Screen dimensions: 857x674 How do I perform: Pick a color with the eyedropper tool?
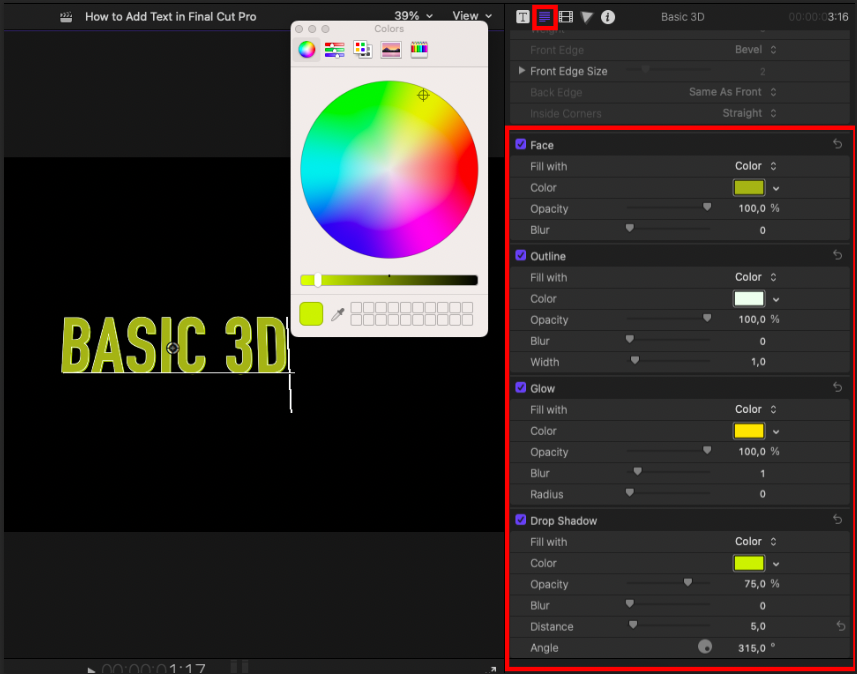(x=338, y=314)
